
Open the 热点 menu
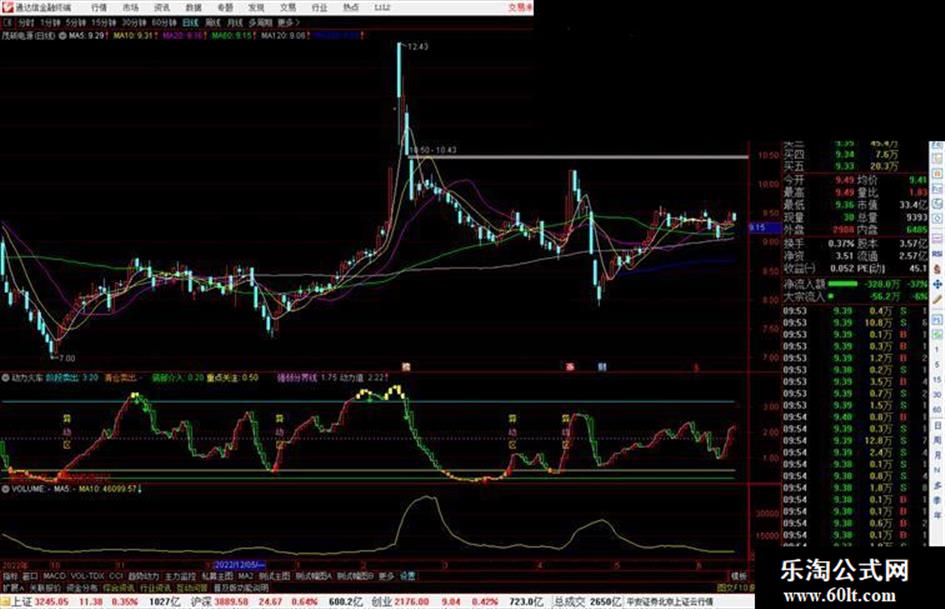click(351, 8)
